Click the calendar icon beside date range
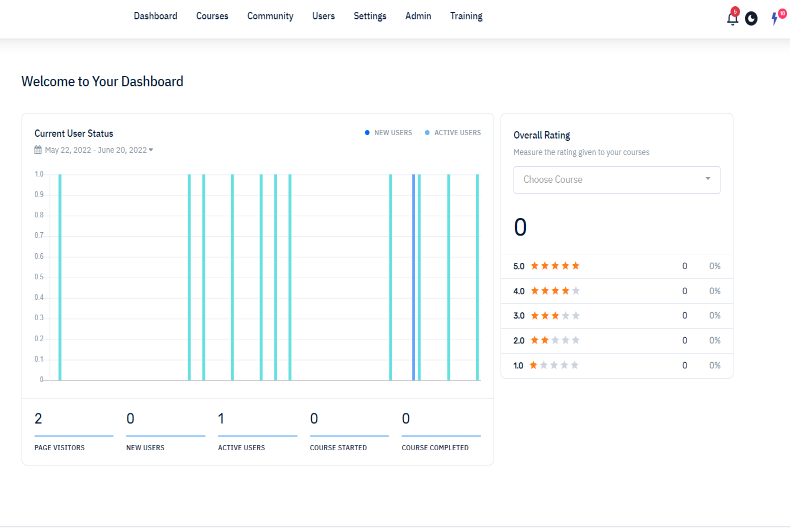 (x=38, y=150)
